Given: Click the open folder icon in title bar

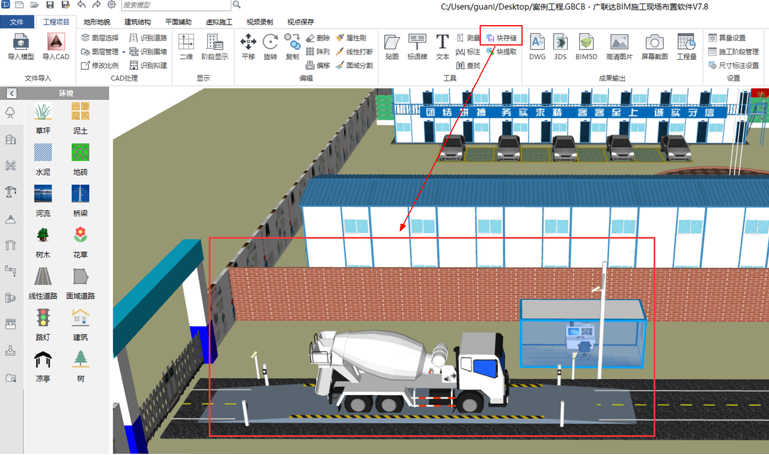Looking at the screenshot, I should tap(34, 5).
